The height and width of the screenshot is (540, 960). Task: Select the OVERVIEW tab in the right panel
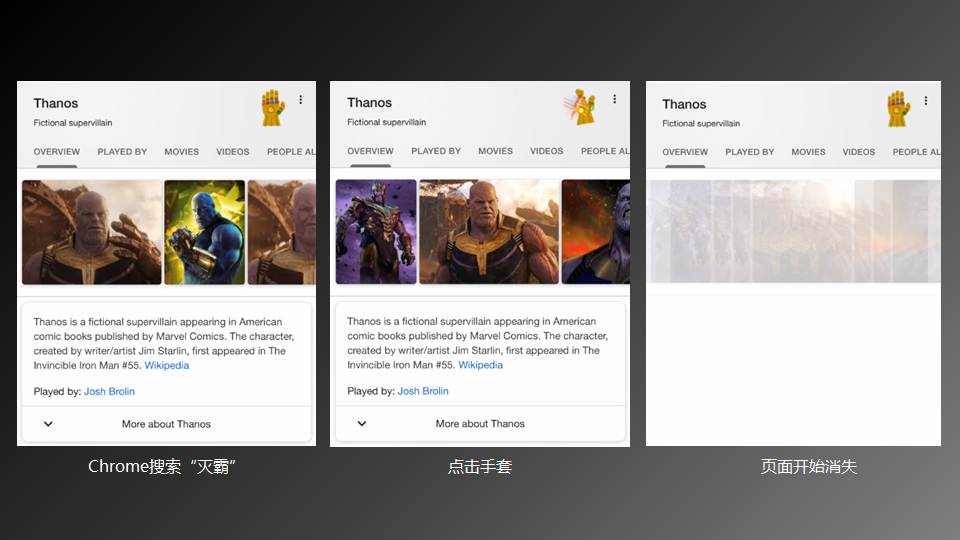[x=685, y=152]
